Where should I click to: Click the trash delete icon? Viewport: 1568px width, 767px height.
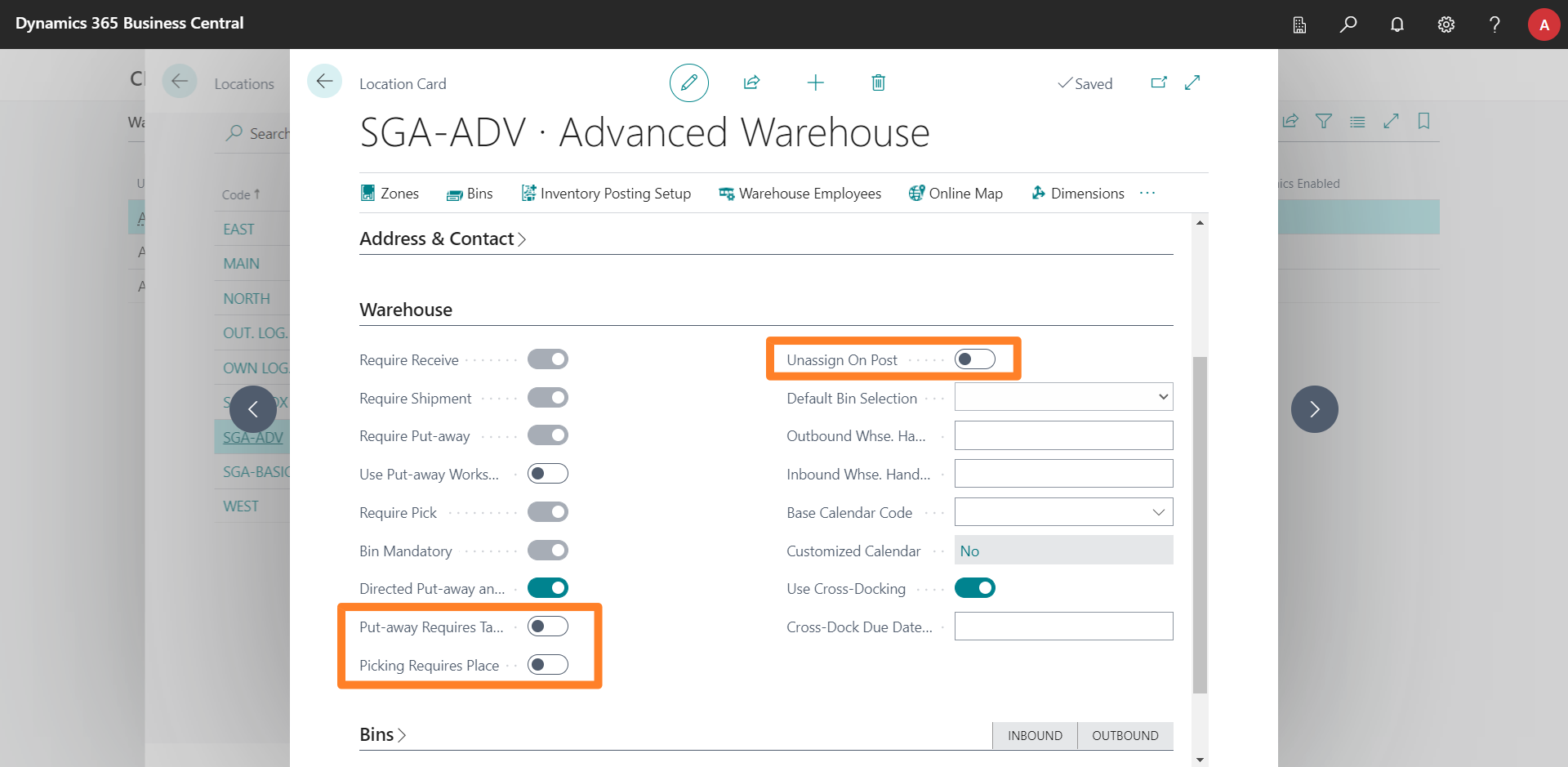(878, 82)
